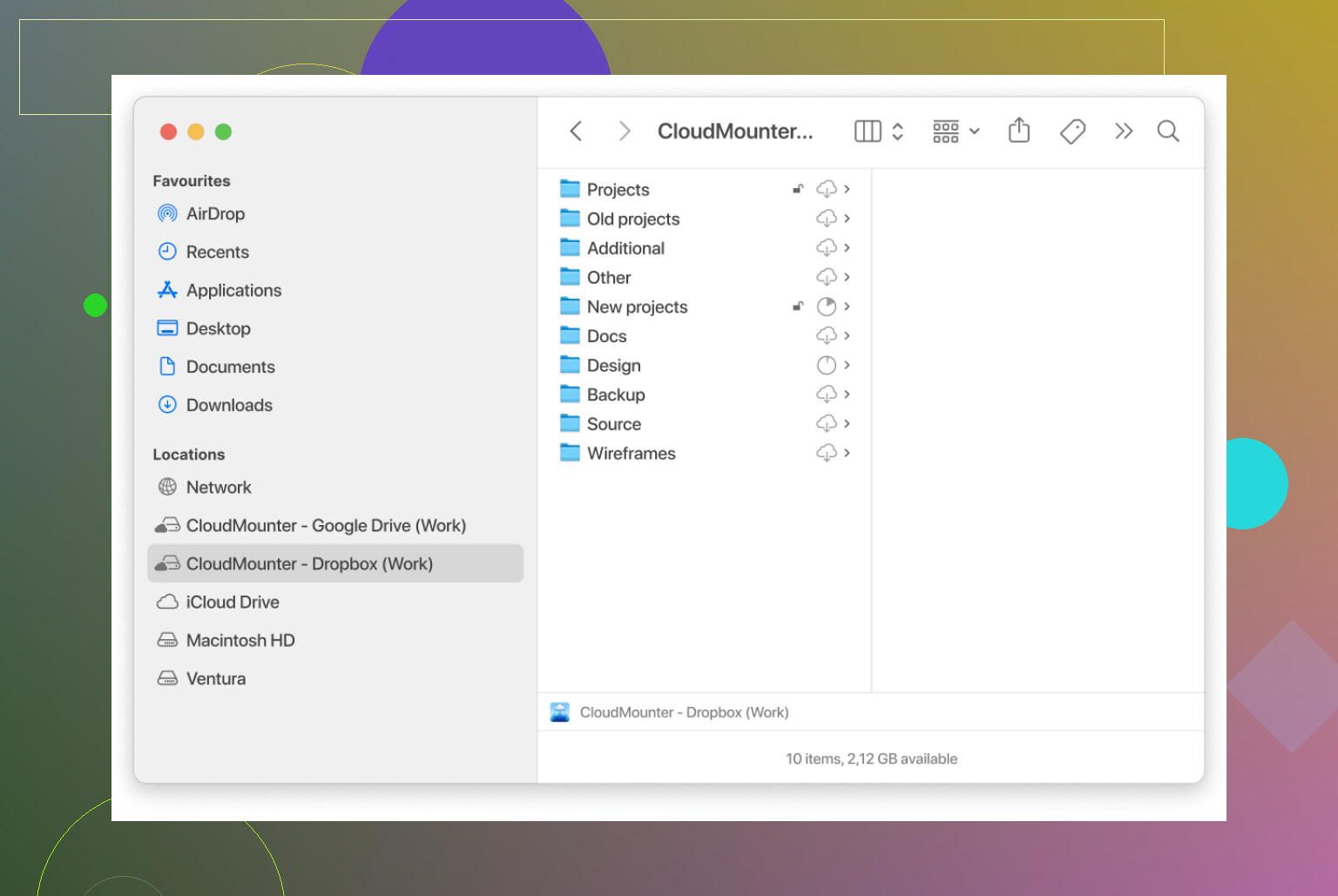Viewport: 1338px width, 896px height.
Task: Open the view mode up-down stepper
Action: click(898, 131)
